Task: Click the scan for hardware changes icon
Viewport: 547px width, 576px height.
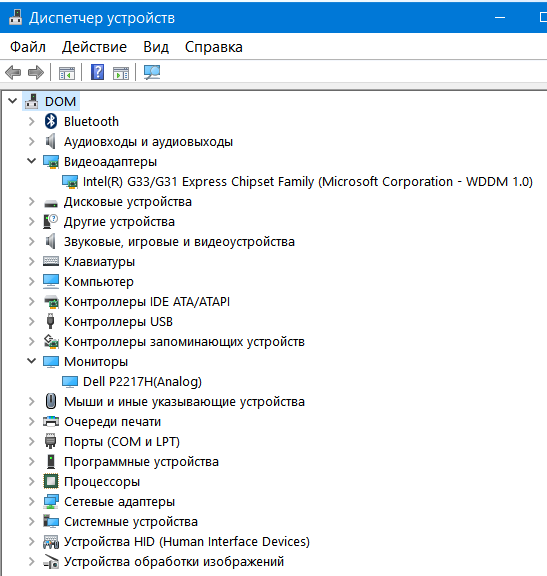Action: (152, 72)
